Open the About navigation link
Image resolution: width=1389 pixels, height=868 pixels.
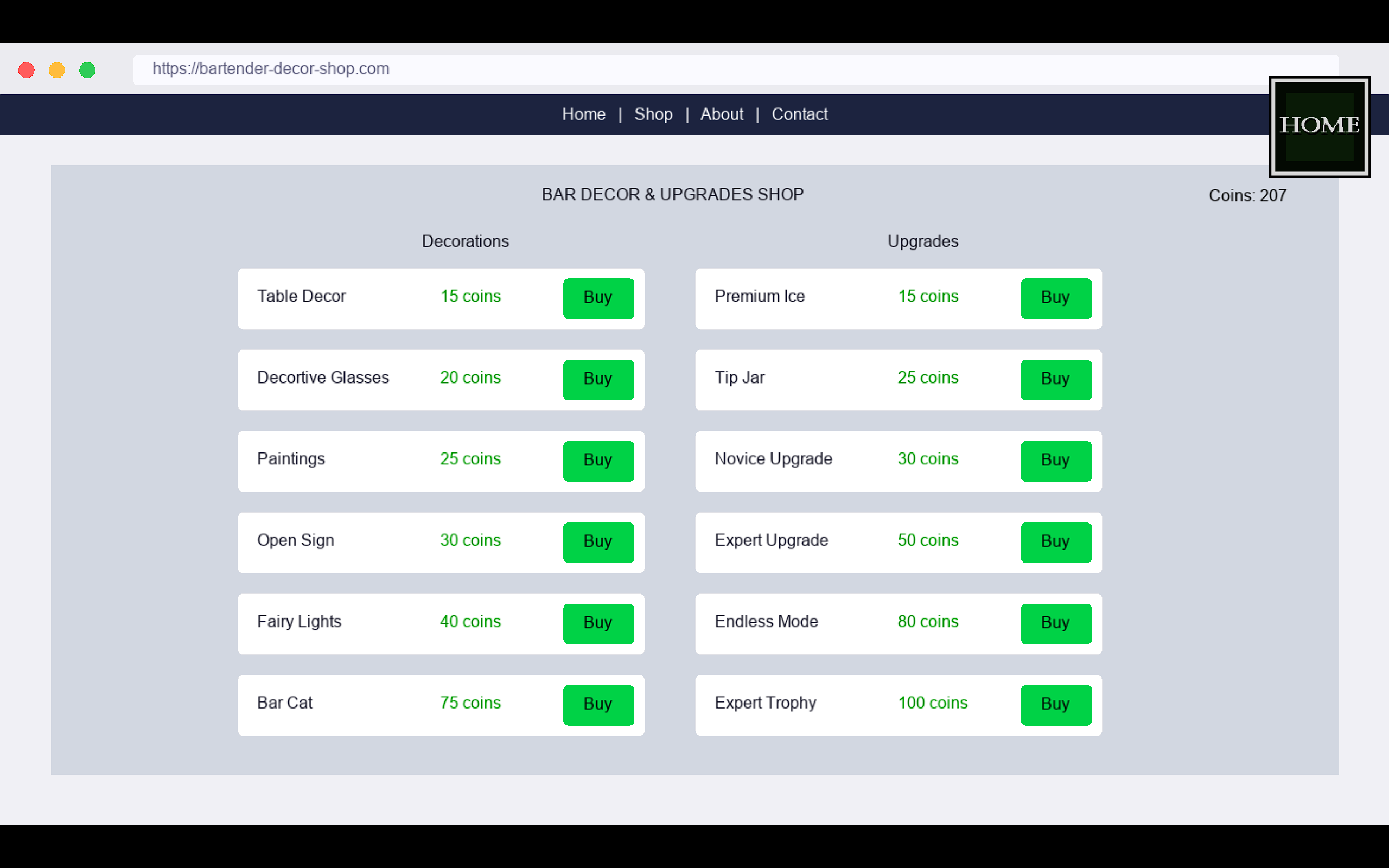[x=722, y=114]
